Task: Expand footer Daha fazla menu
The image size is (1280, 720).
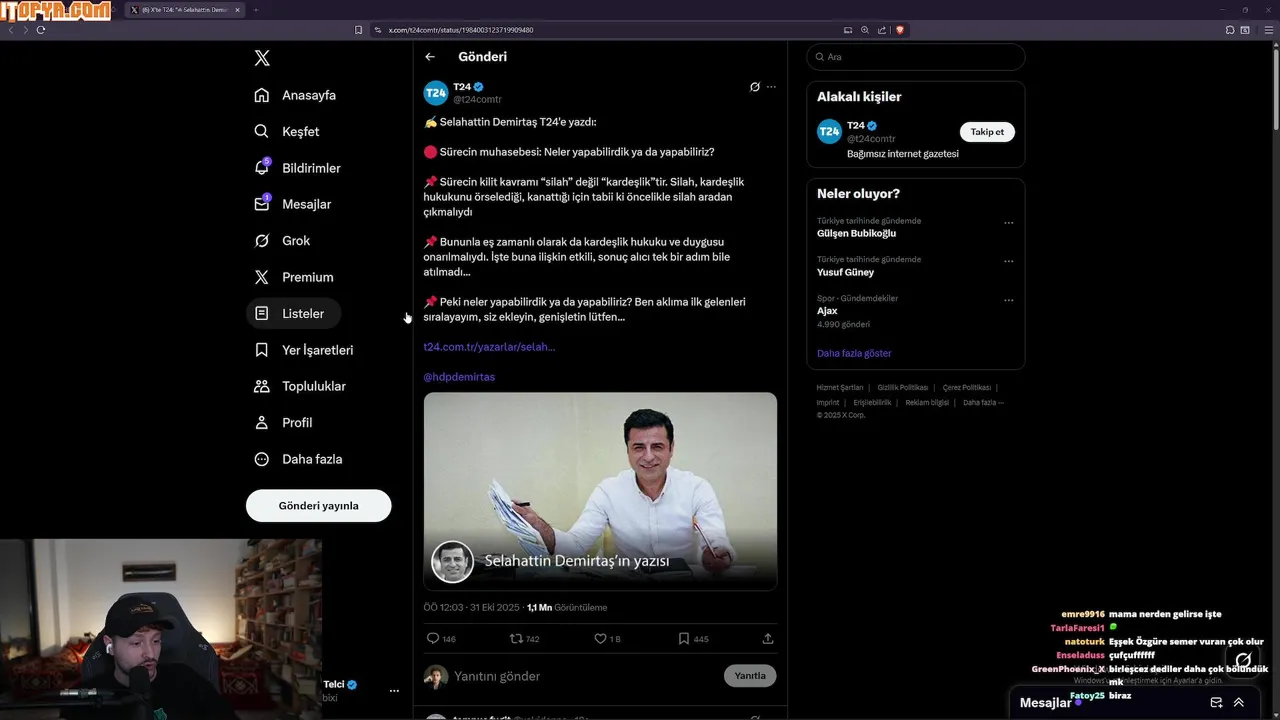Action: [x=983, y=403]
